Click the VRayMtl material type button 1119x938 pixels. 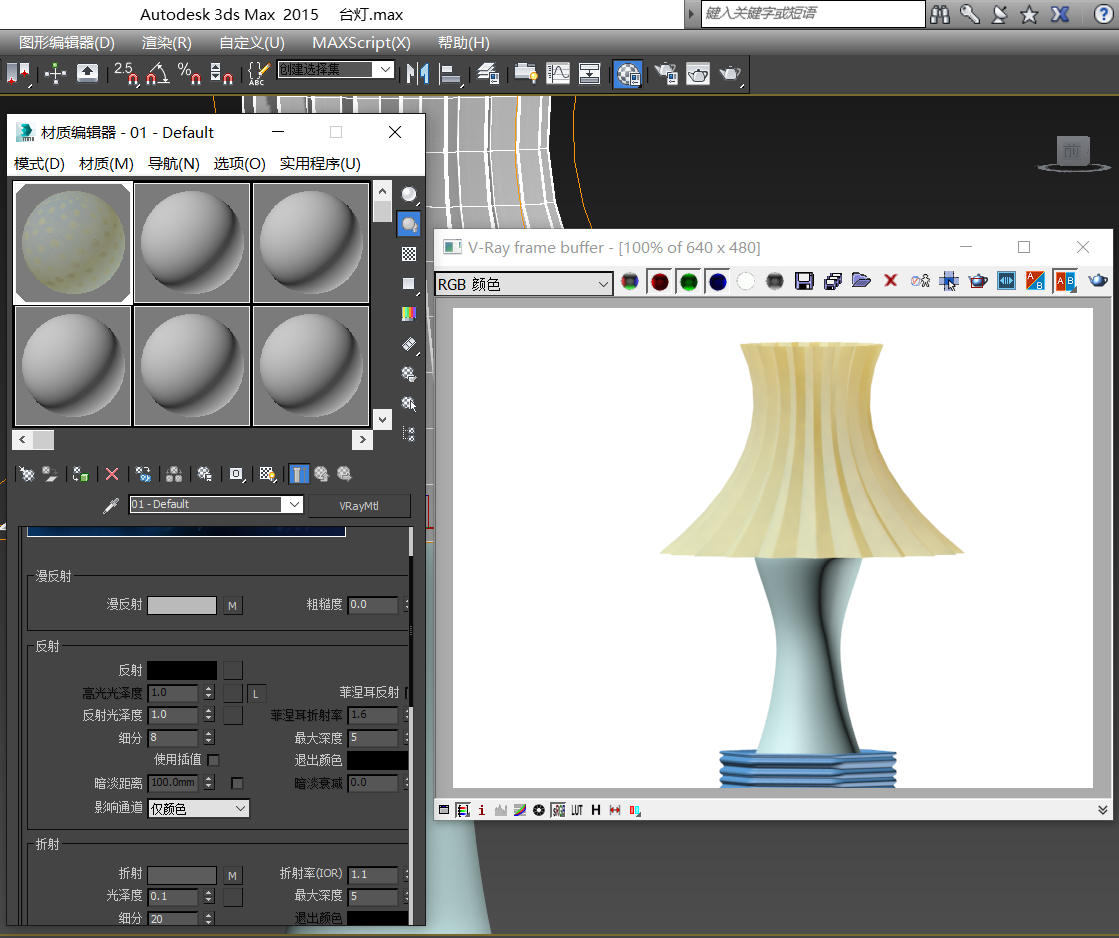point(358,506)
